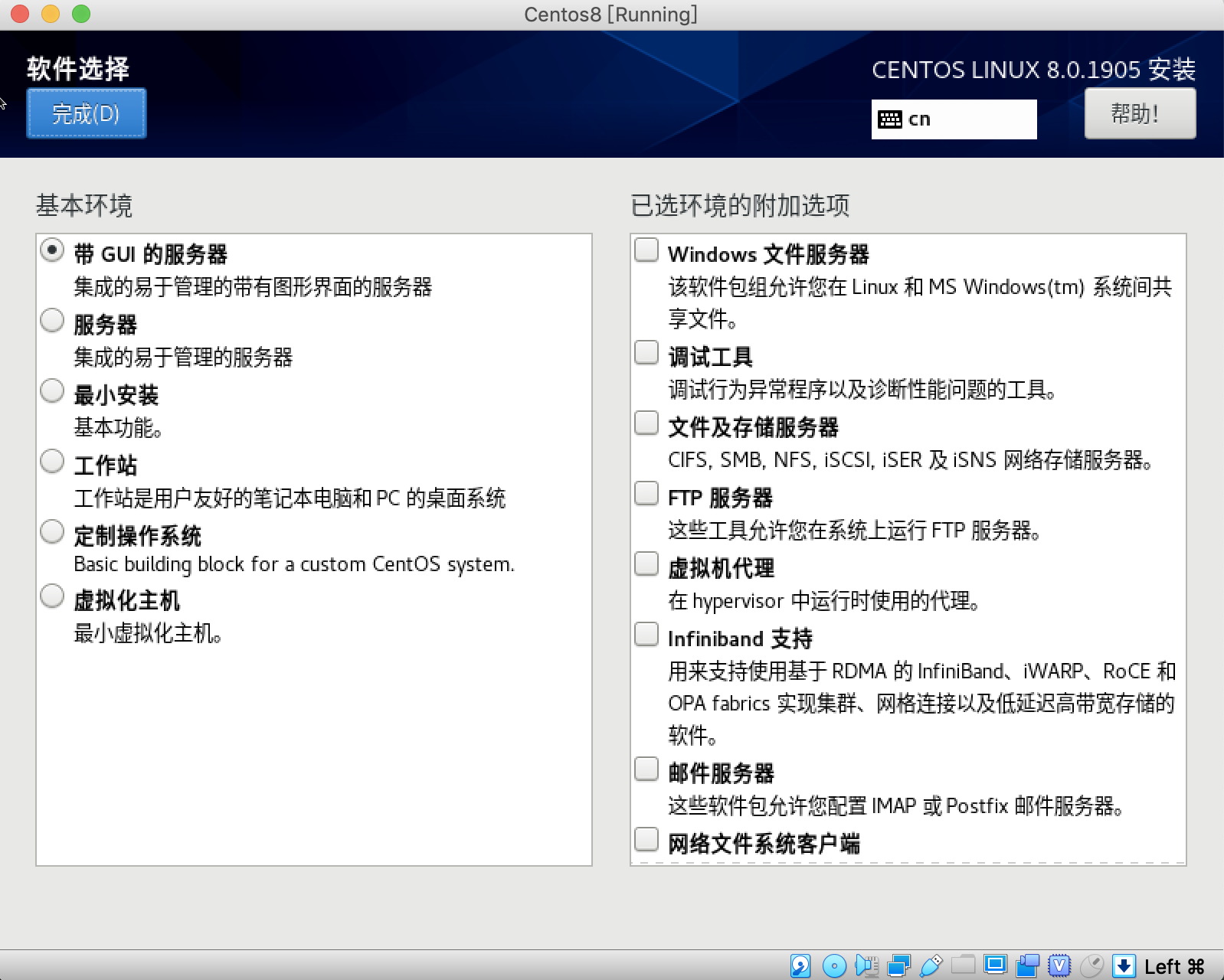Click VirtualBox keyboard capture arrow icon

coord(1124,965)
